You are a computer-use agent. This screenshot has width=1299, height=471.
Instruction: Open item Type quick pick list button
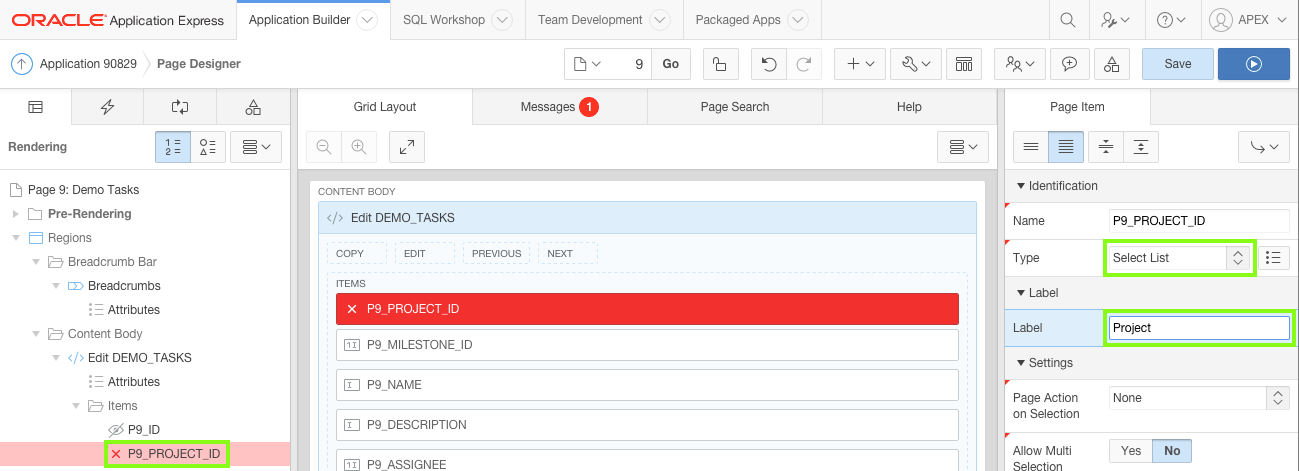(x=1273, y=257)
